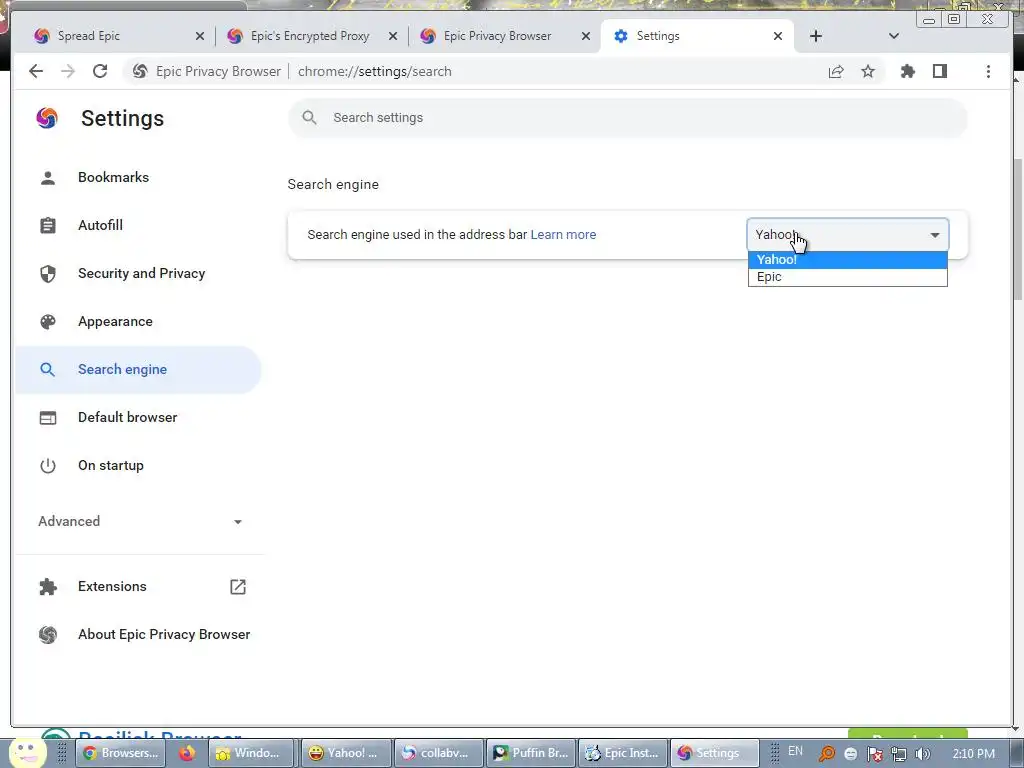Open a new tab with plus button
This screenshot has height=768, width=1024.
point(816,36)
